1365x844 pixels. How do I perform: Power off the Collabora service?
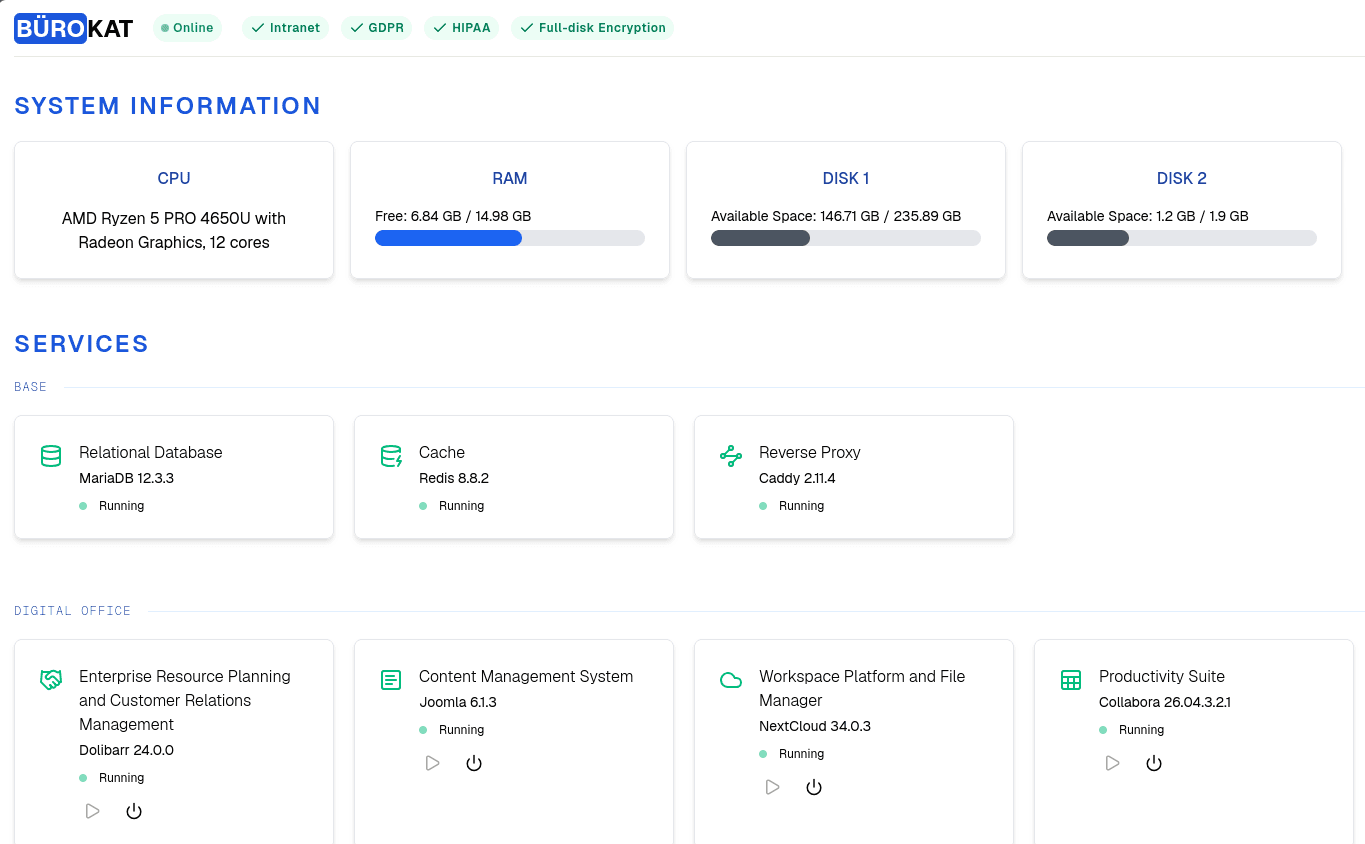pos(1154,763)
